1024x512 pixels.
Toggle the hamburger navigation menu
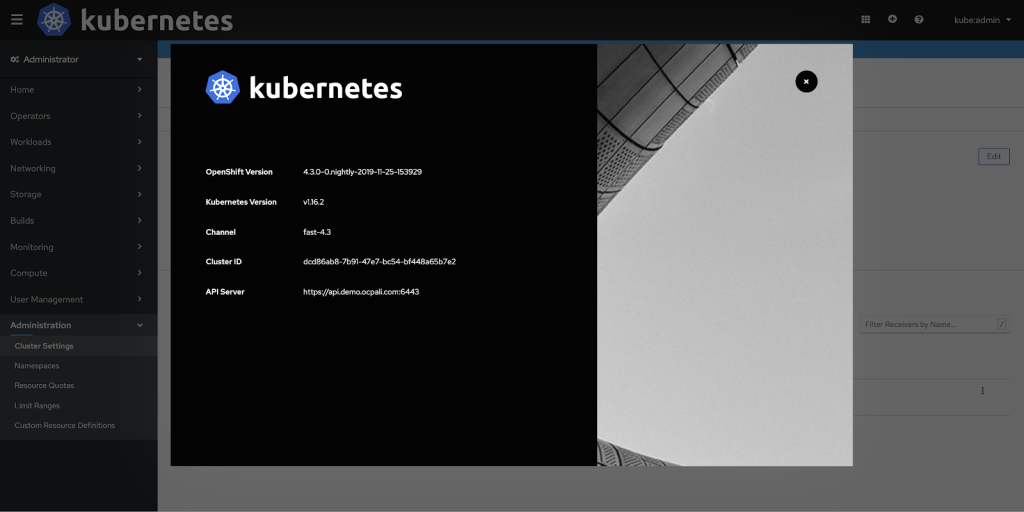pos(17,20)
